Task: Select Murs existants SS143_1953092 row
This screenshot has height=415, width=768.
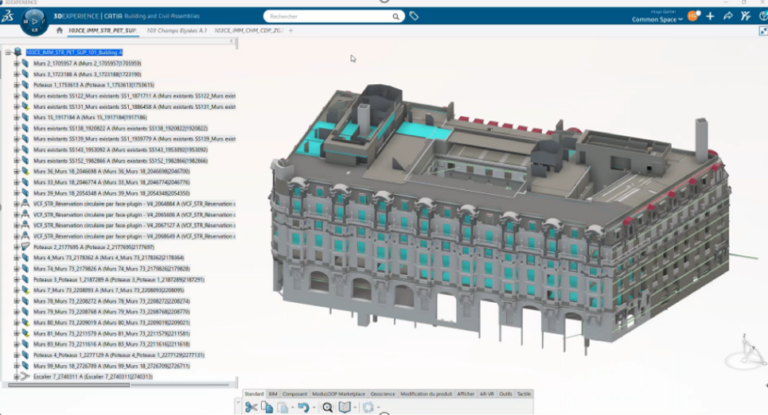Action: pos(120,150)
